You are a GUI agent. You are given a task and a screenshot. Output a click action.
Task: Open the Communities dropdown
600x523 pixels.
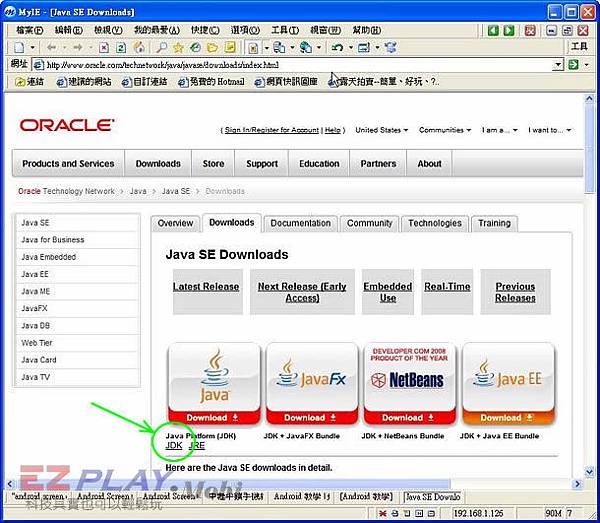445,130
